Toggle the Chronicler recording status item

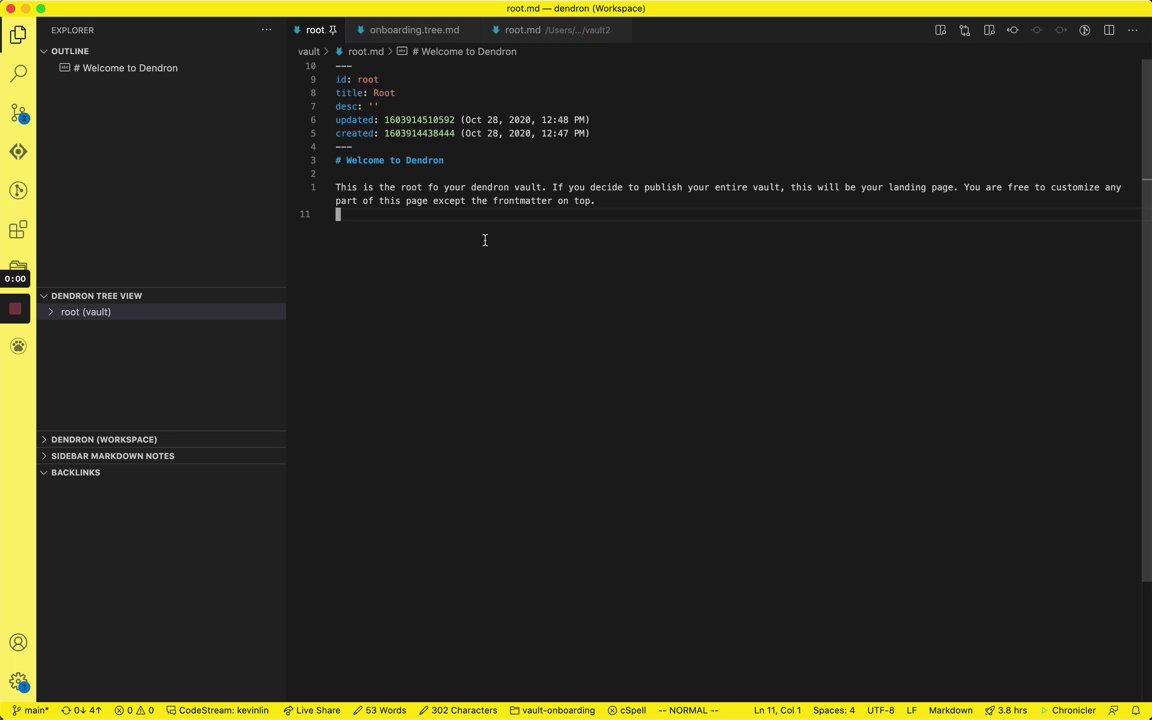tap(1068, 710)
